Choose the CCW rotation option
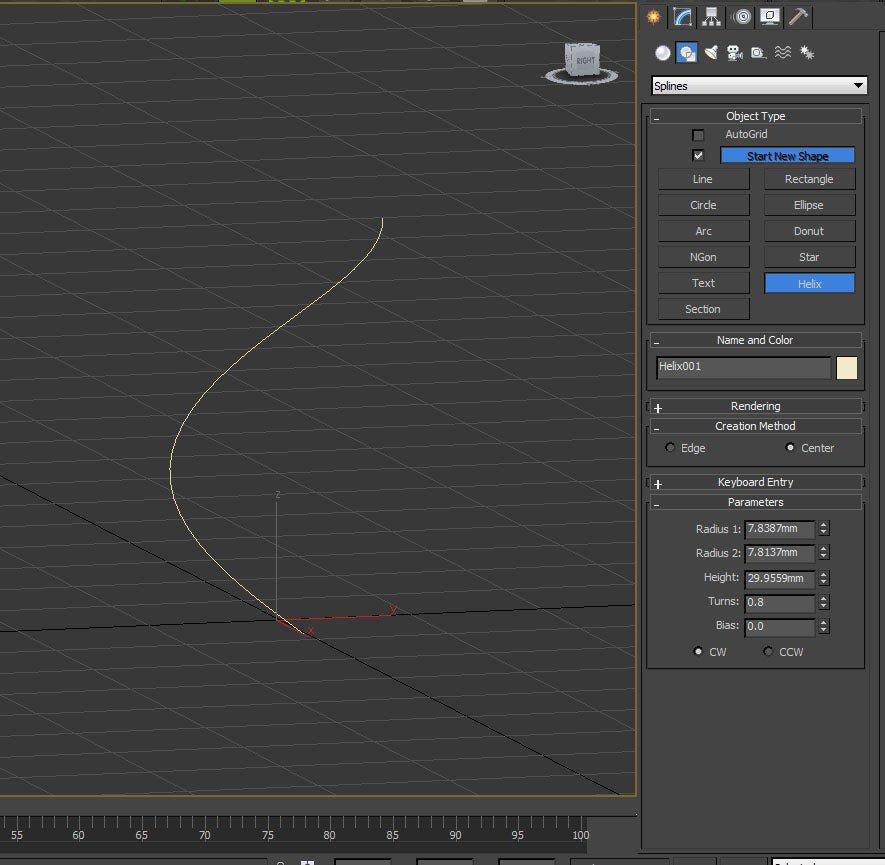 tap(768, 652)
